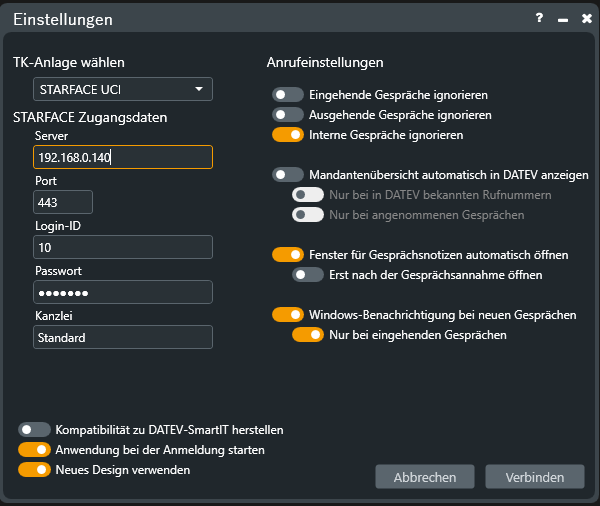Image resolution: width=600 pixels, height=506 pixels.
Task: Close the Einstellungen dialog
Action: pos(584,19)
